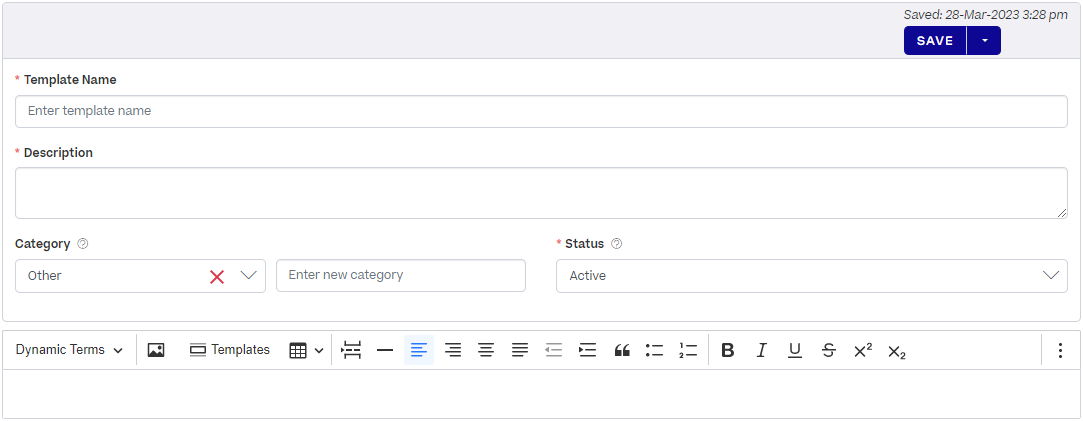Insert a block quote
The height and width of the screenshot is (421, 1083).
pos(621,350)
